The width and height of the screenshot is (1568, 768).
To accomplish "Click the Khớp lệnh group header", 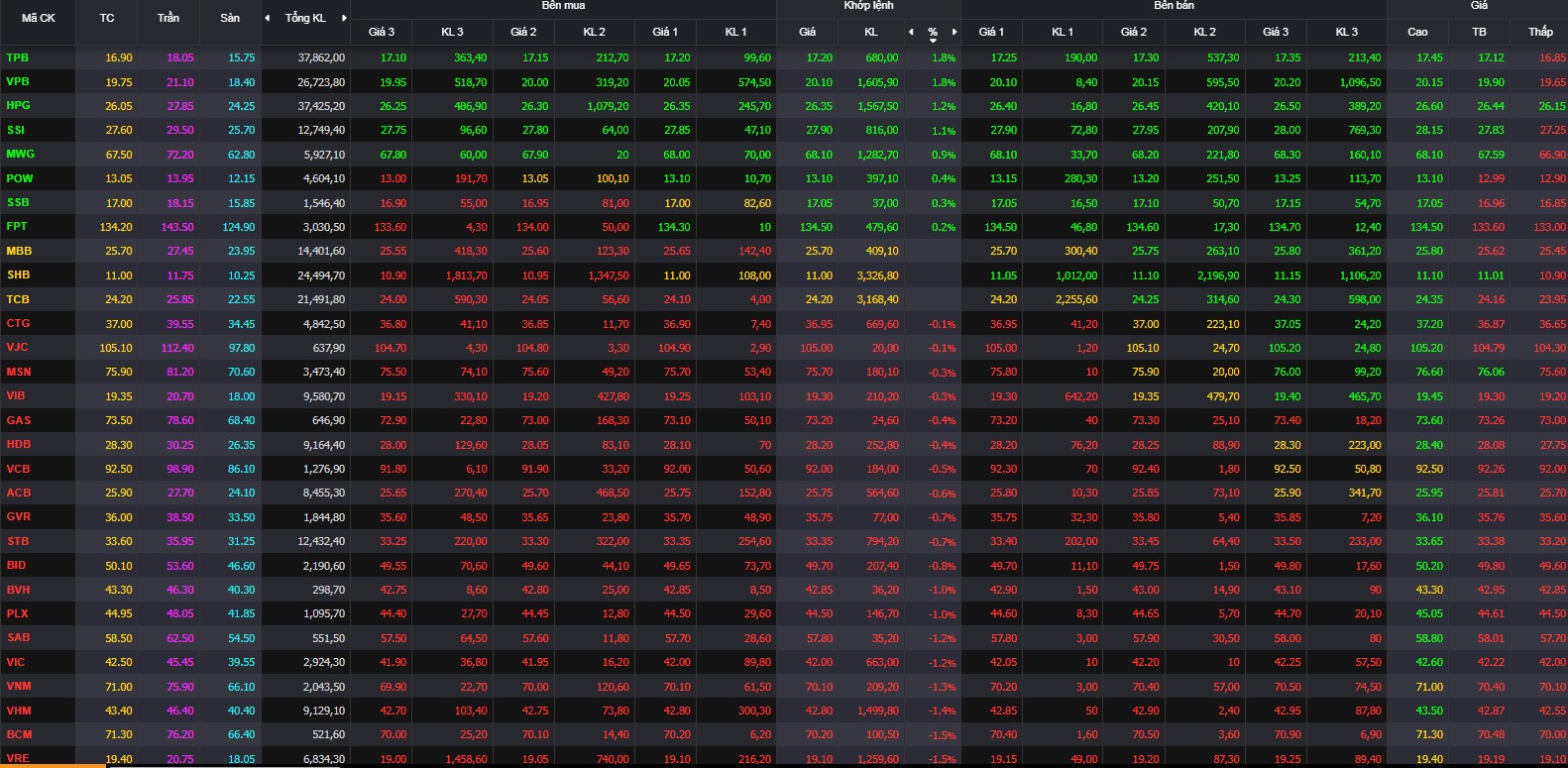I will click(x=868, y=6).
